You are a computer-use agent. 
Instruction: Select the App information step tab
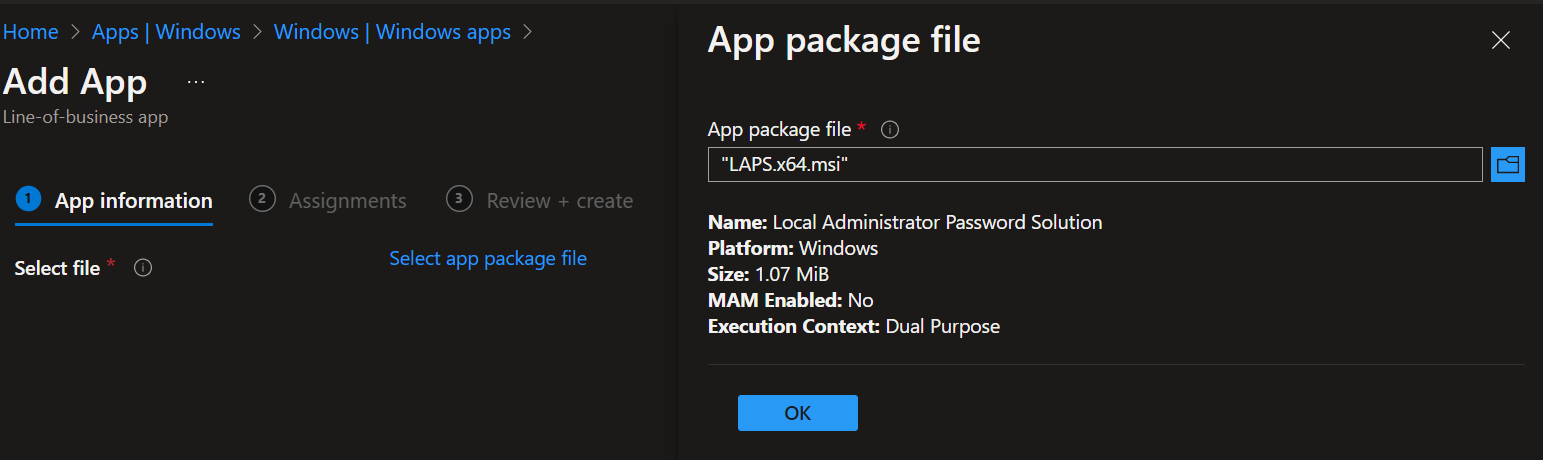click(115, 201)
